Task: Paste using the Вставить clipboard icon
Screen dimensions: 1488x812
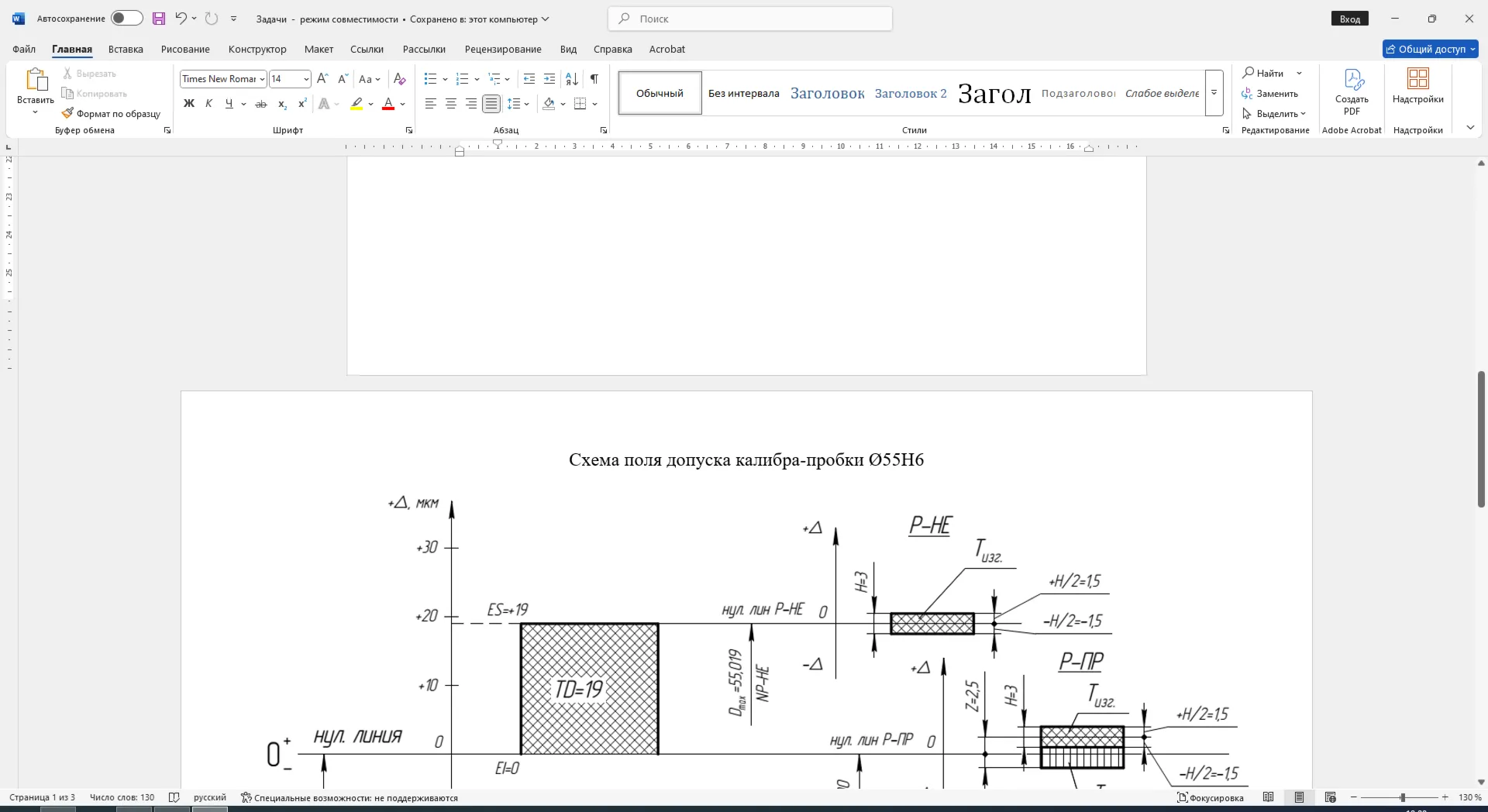Action: 36,80
